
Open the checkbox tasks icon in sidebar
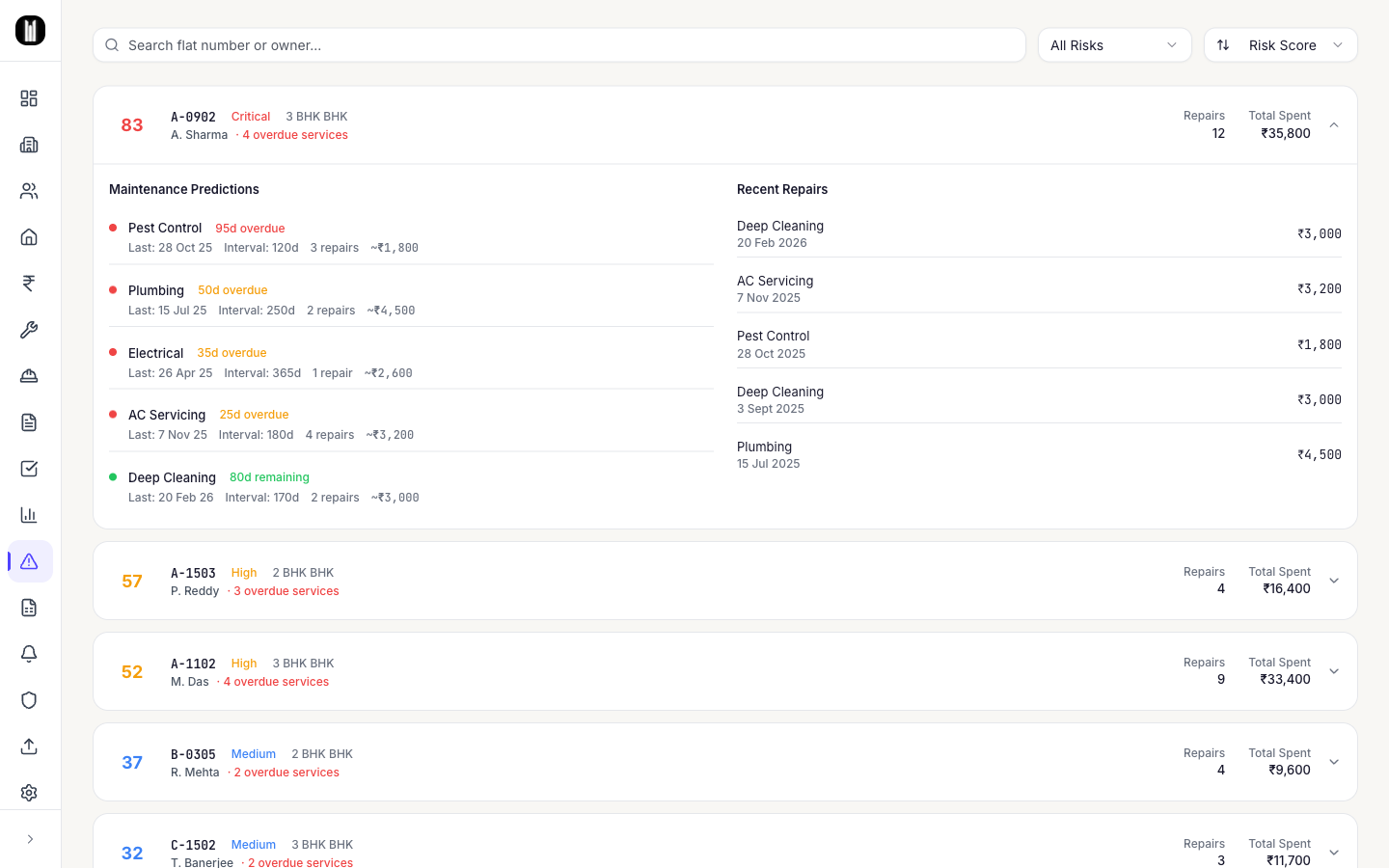[x=29, y=469]
